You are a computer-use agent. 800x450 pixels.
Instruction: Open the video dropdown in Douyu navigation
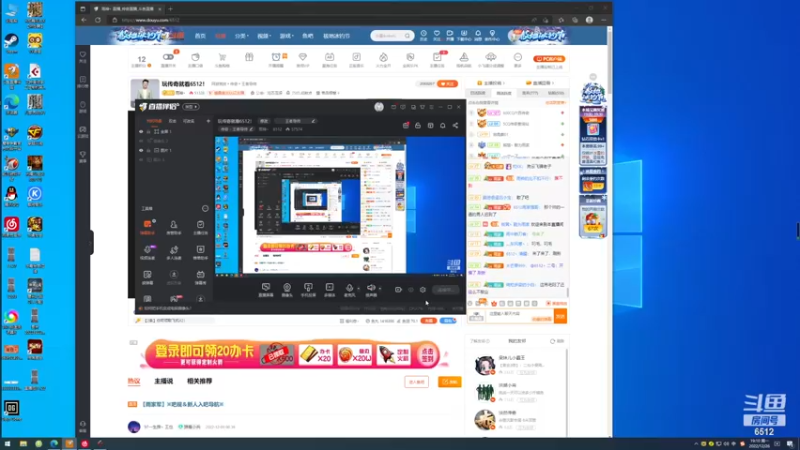point(263,36)
